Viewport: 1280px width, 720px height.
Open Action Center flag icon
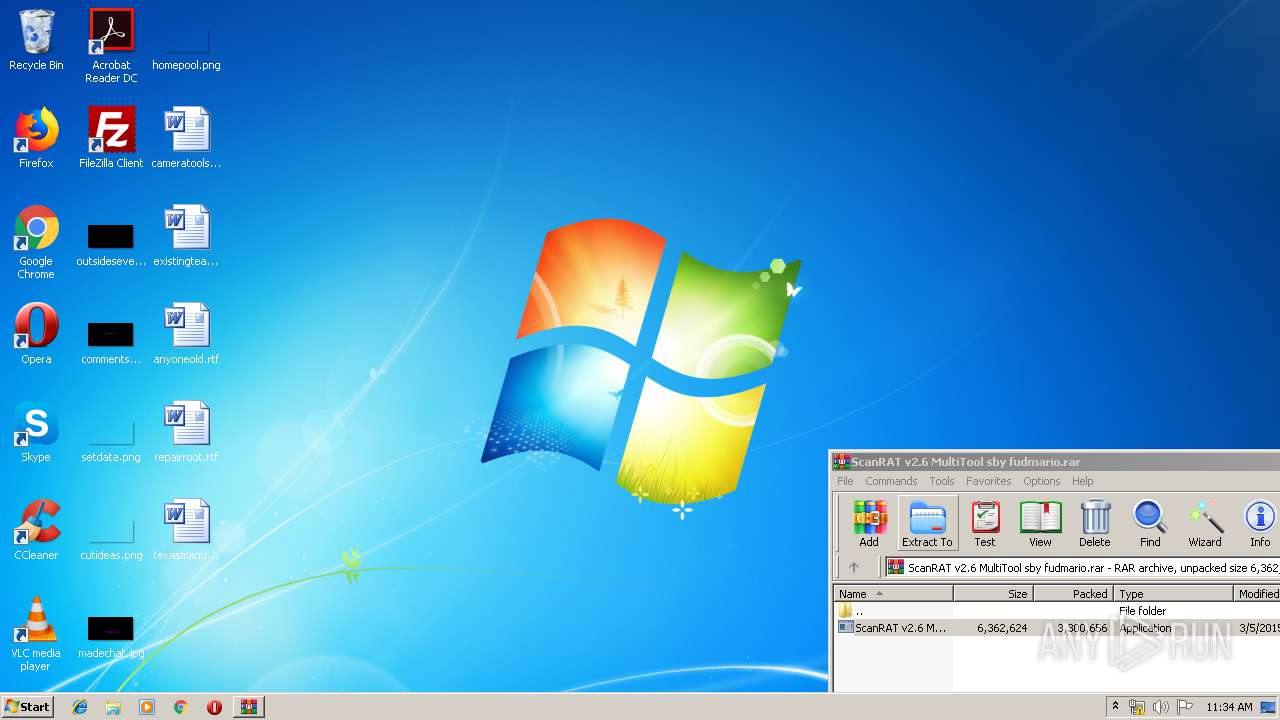1185,707
